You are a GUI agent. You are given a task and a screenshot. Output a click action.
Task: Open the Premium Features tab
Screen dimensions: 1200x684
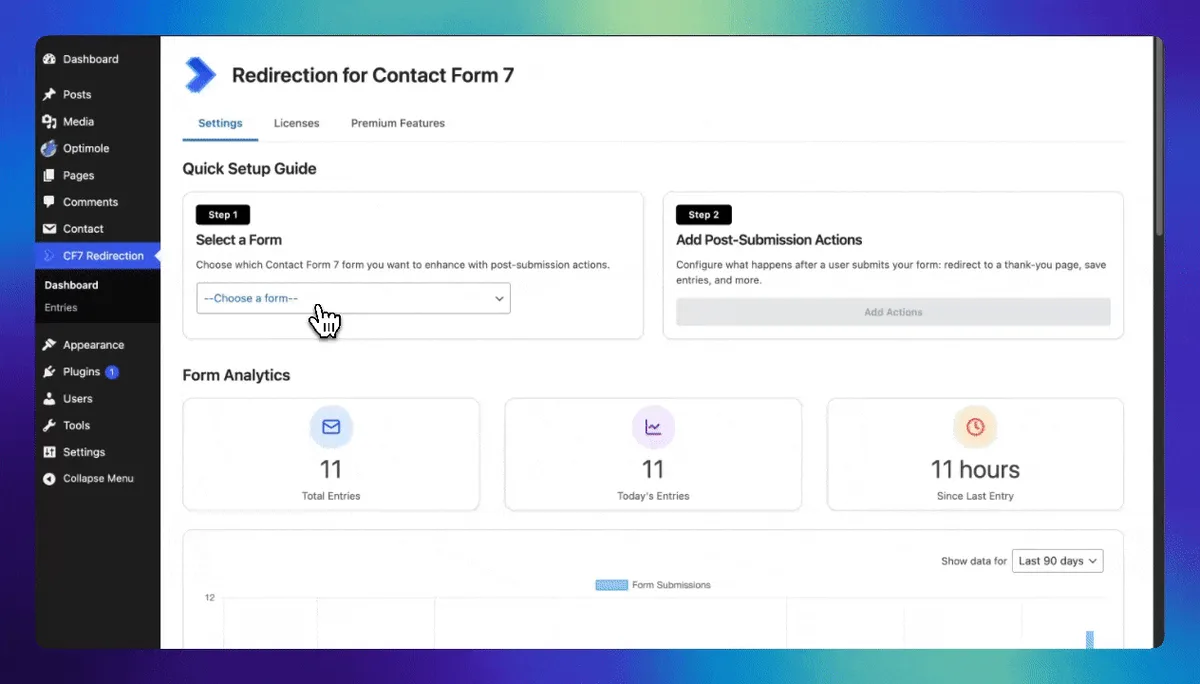pyautogui.click(x=398, y=123)
